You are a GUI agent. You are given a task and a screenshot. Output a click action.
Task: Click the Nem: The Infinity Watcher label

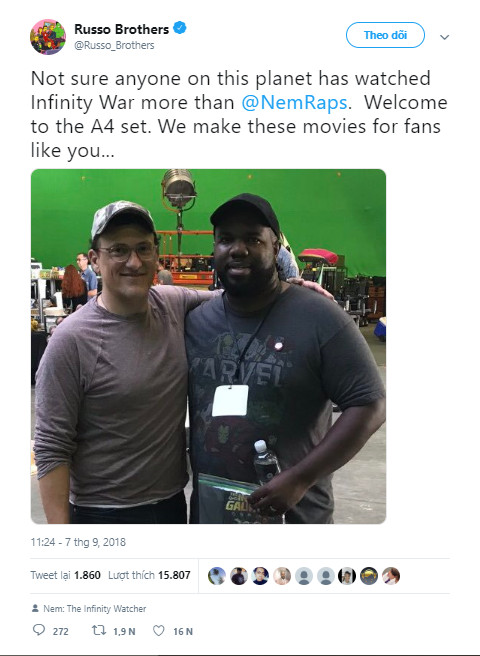click(x=95, y=608)
